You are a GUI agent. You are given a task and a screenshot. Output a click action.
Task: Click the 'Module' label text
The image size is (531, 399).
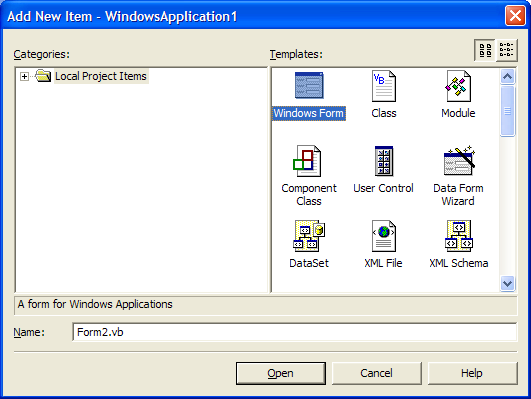coord(458,113)
